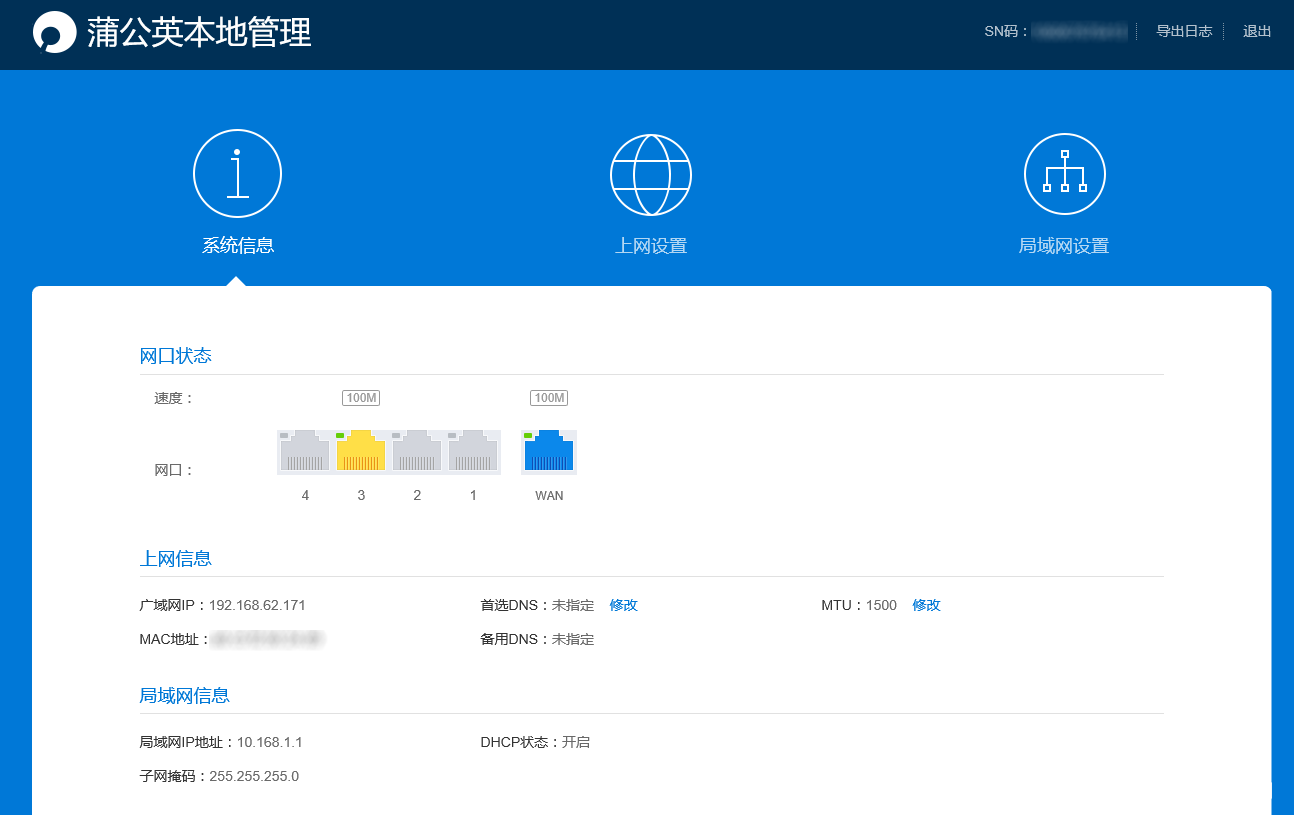This screenshot has height=815, width=1294.
Task: Click the MAC地址 label
Action: (175, 639)
